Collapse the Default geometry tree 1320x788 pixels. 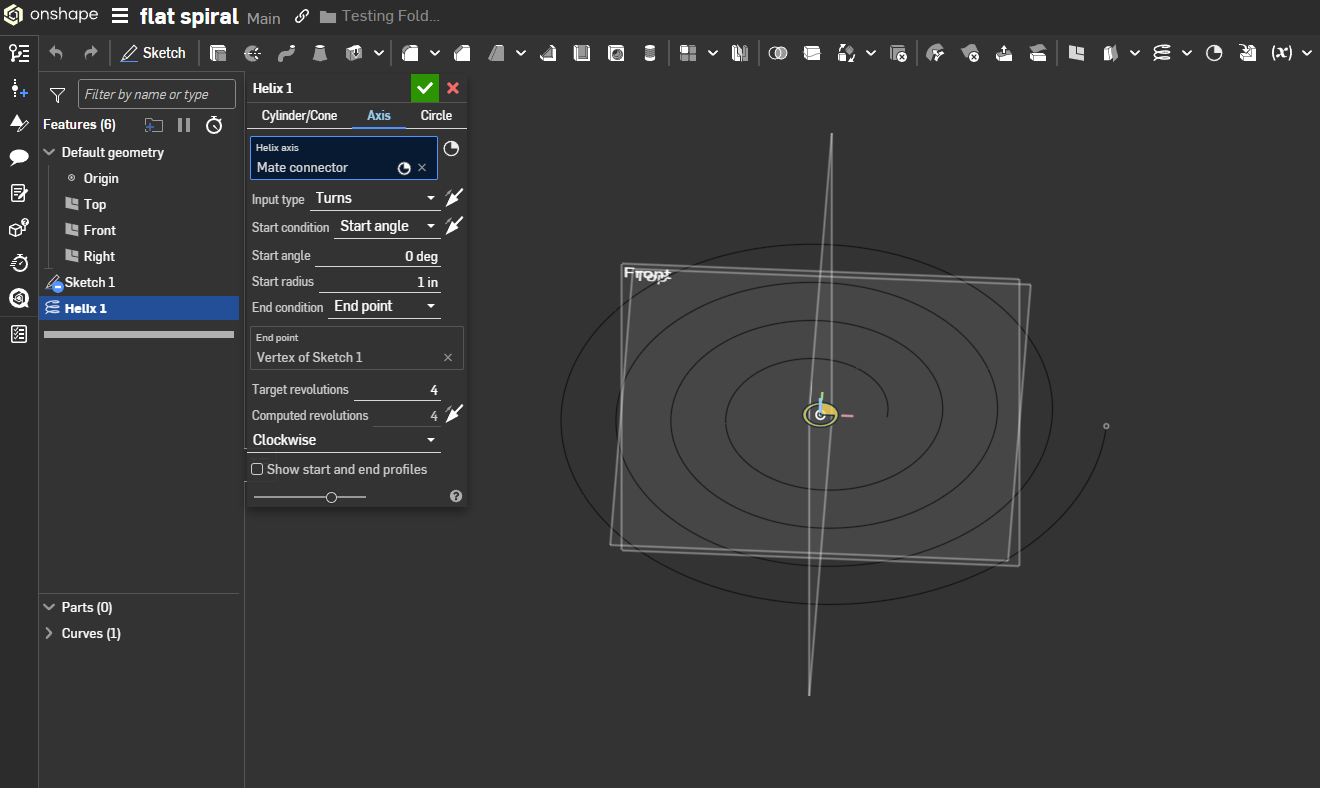click(49, 153)
